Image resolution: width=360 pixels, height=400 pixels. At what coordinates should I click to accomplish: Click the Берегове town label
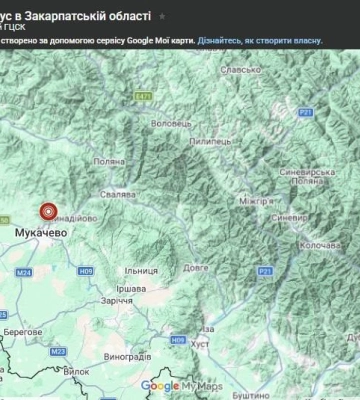click(23, 332)
